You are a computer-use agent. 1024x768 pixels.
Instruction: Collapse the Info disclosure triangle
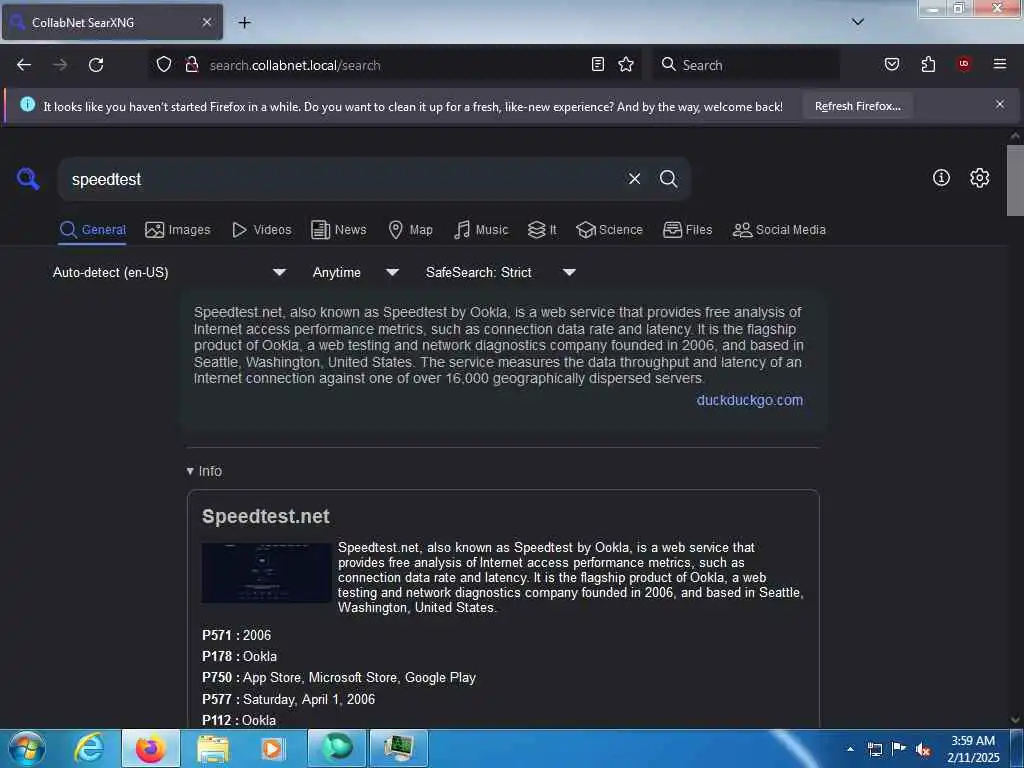point(190,471)
